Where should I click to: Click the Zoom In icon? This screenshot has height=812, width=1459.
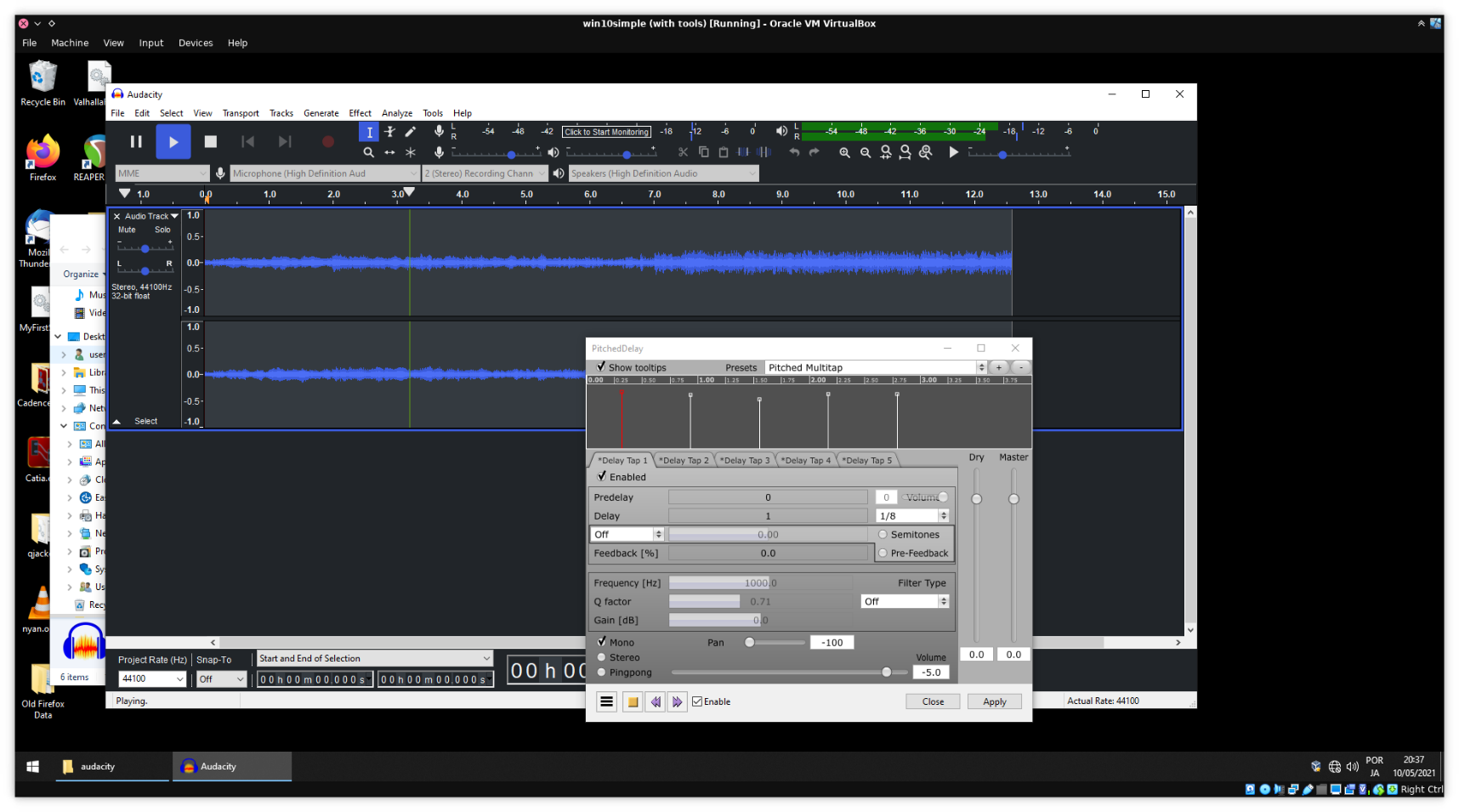[x=844, y=152]
